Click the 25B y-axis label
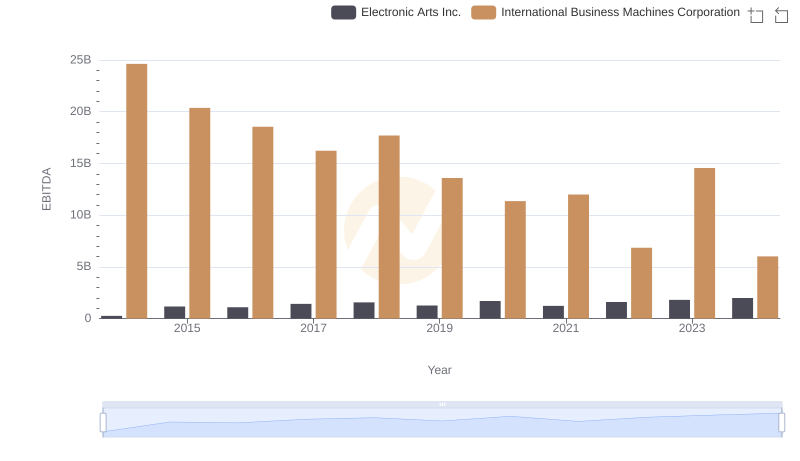Image resolution: width=800 pixels, height=461 pixels. click(x=81, y=60)
